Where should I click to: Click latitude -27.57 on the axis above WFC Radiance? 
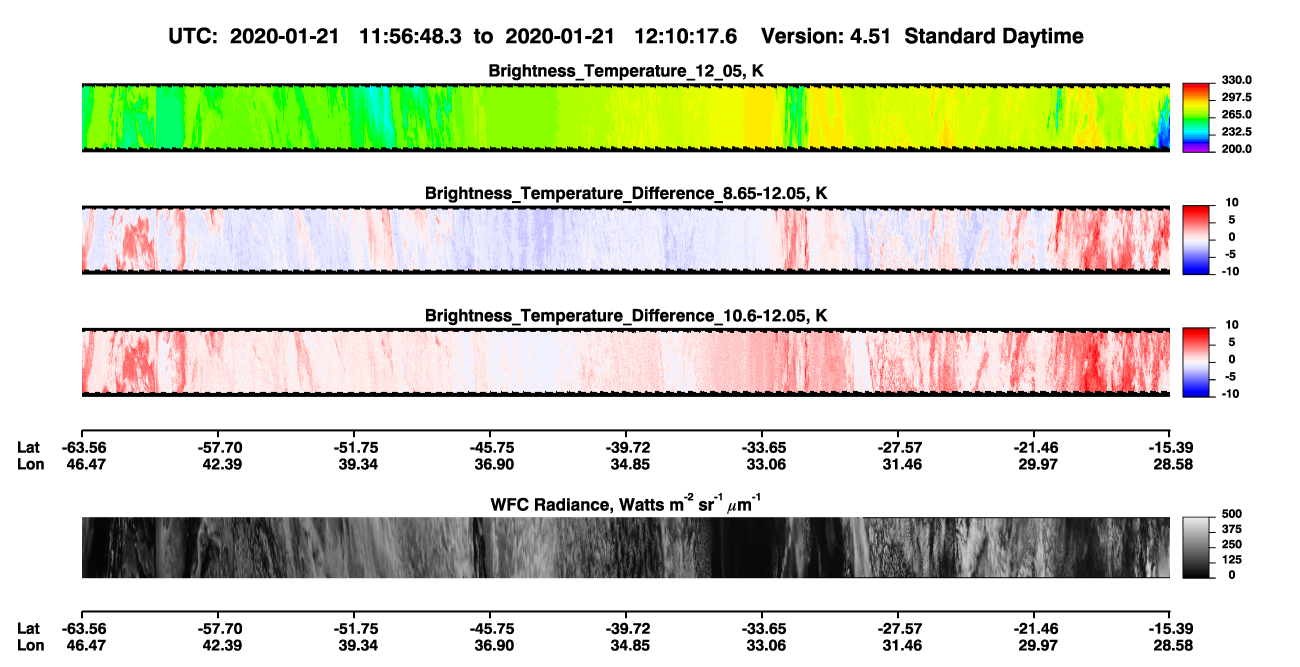(x=898, y=447)
